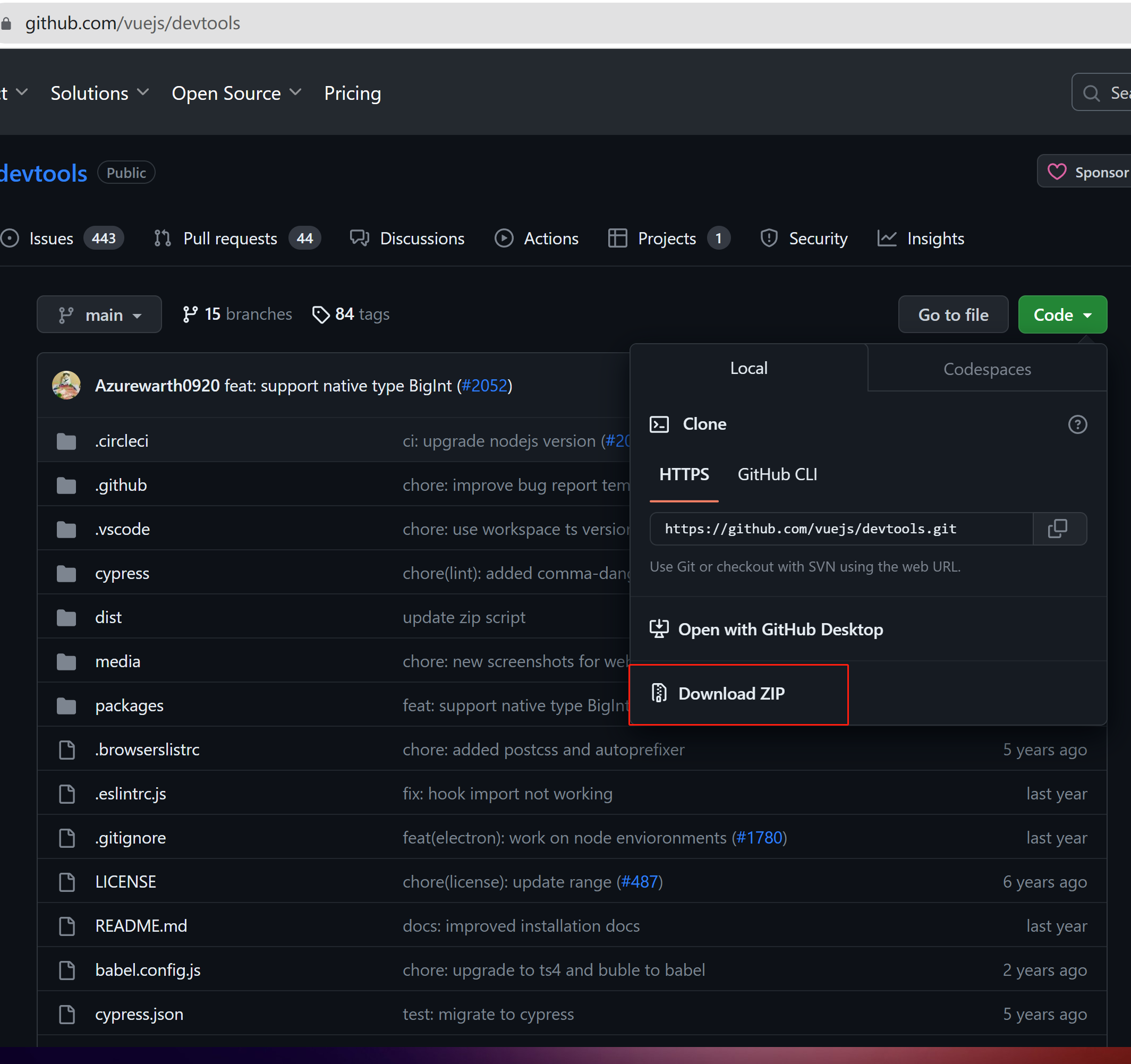Viewport: 1131px width, 1064px height.
Task: Click the clone URL text field
Action: (x=841, y=529)
